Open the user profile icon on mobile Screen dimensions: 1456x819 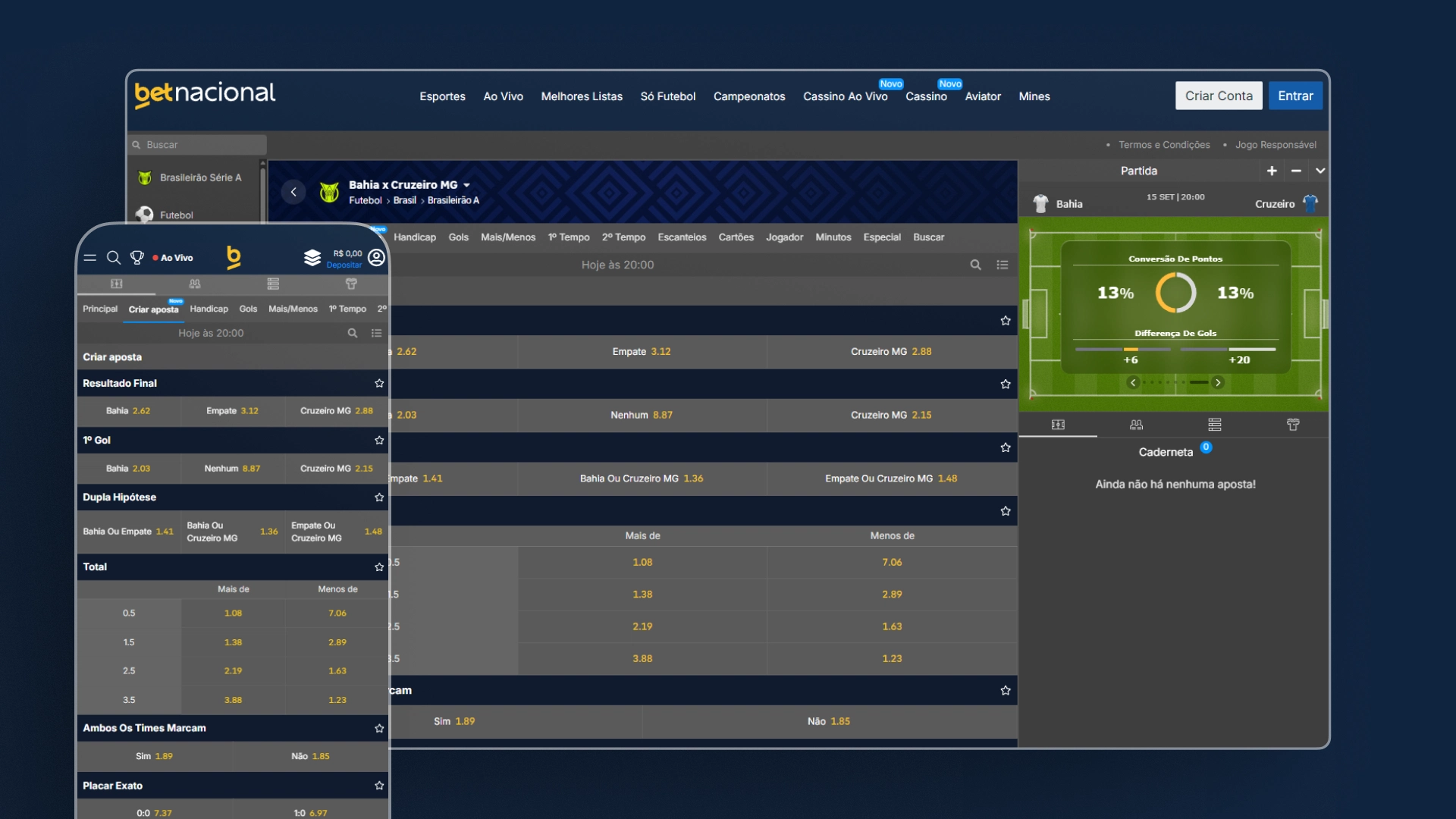coord(376,258)
